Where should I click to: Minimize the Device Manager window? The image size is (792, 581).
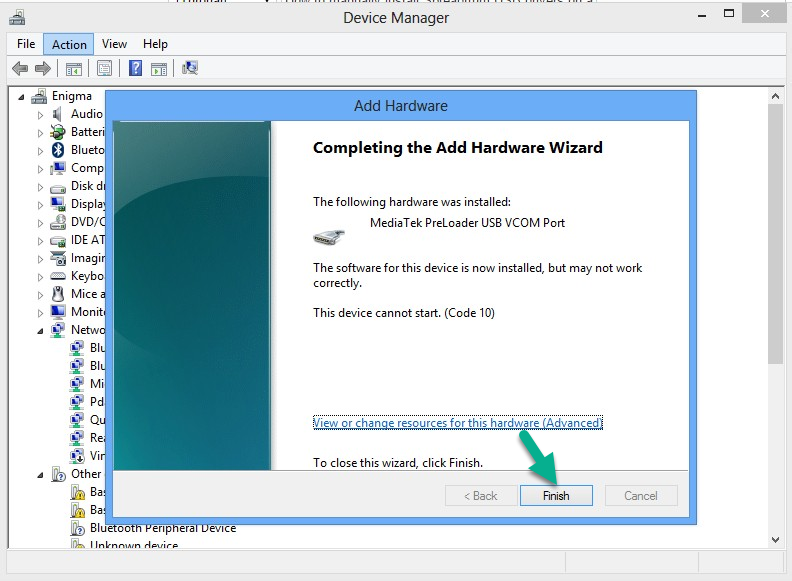[702, 16]
